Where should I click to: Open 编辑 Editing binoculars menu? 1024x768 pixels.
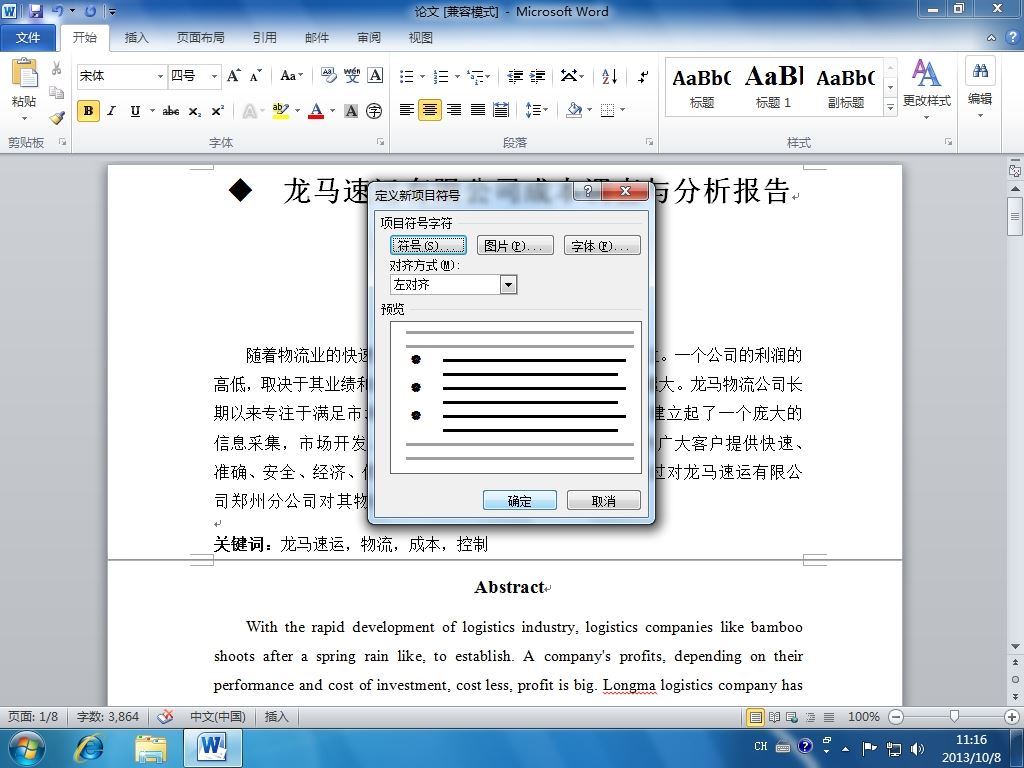tap(980, 88)
